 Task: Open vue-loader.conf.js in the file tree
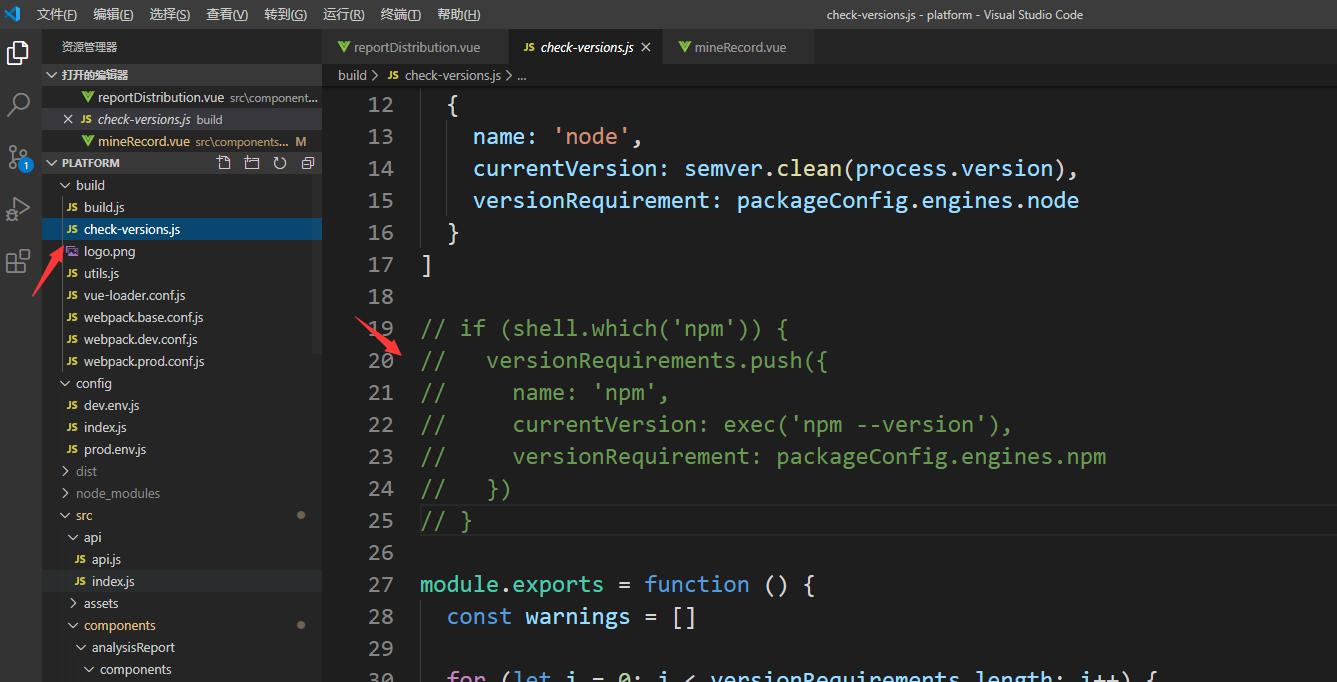182,295
